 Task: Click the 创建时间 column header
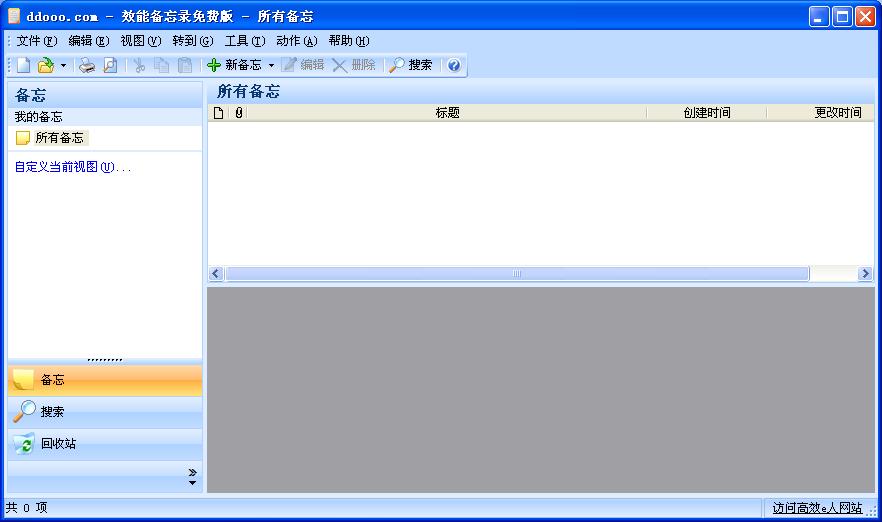coord(706,113)
